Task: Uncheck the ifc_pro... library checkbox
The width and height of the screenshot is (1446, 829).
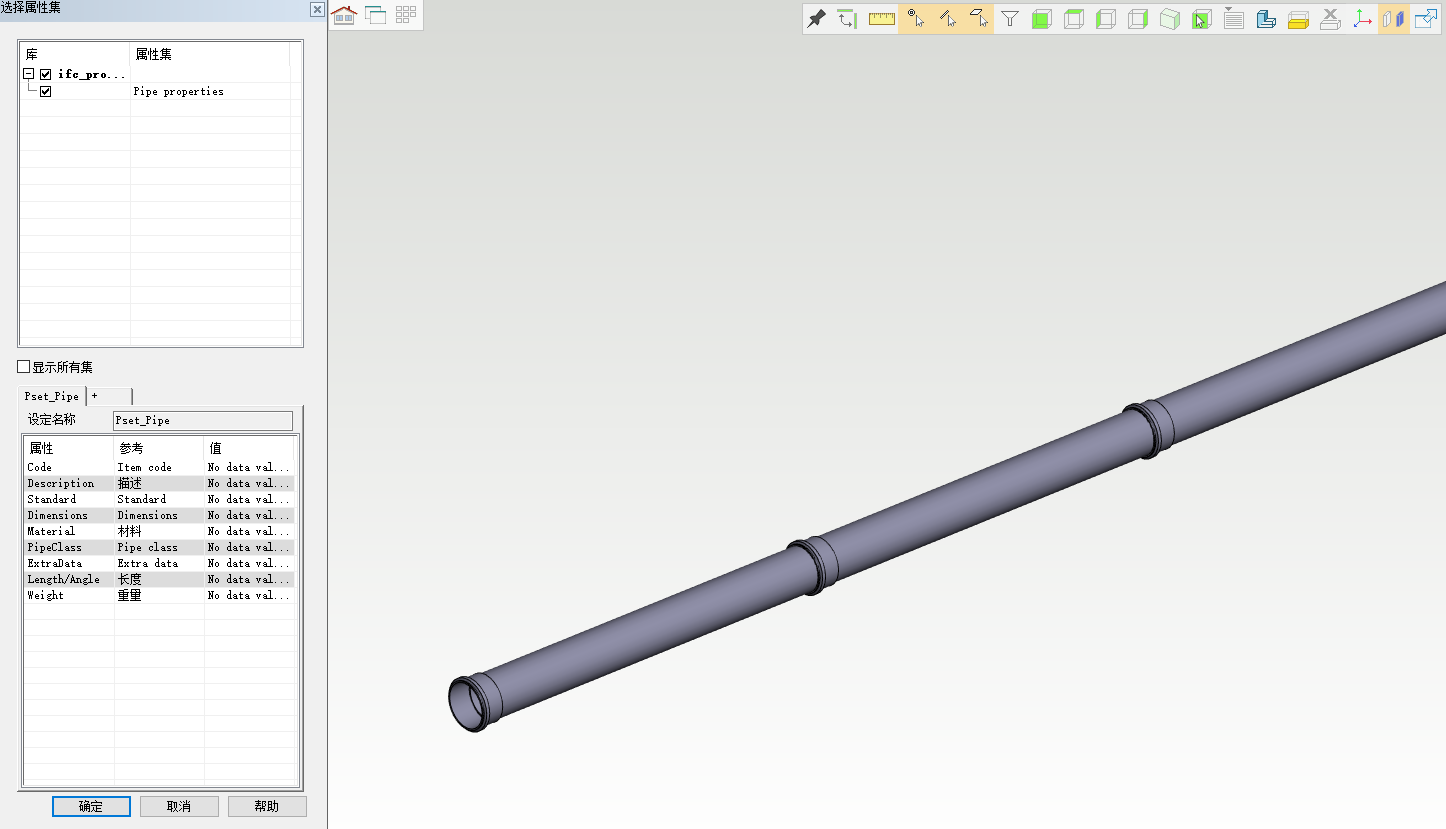Action: pyautogui.click(x=46, y=74)
